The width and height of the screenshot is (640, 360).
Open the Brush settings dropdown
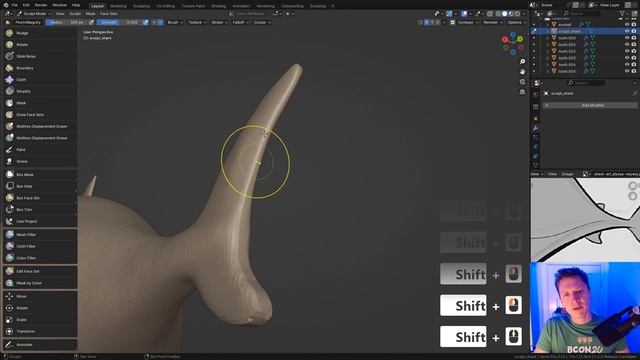click(175, 22)
